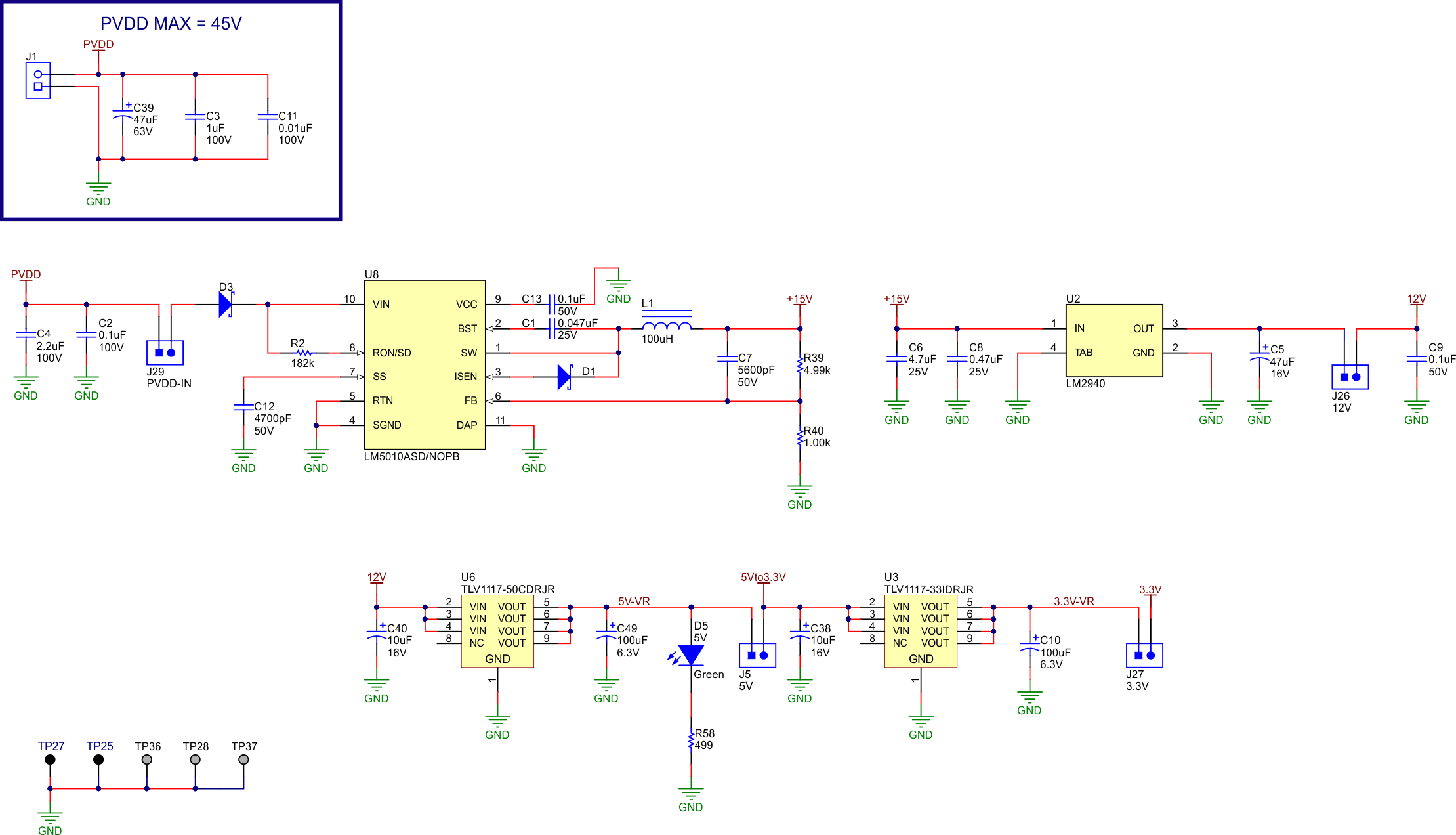
Task: Select the C1 0.047uF bootstrap capacitor symbol
Action: coord(552,328)
